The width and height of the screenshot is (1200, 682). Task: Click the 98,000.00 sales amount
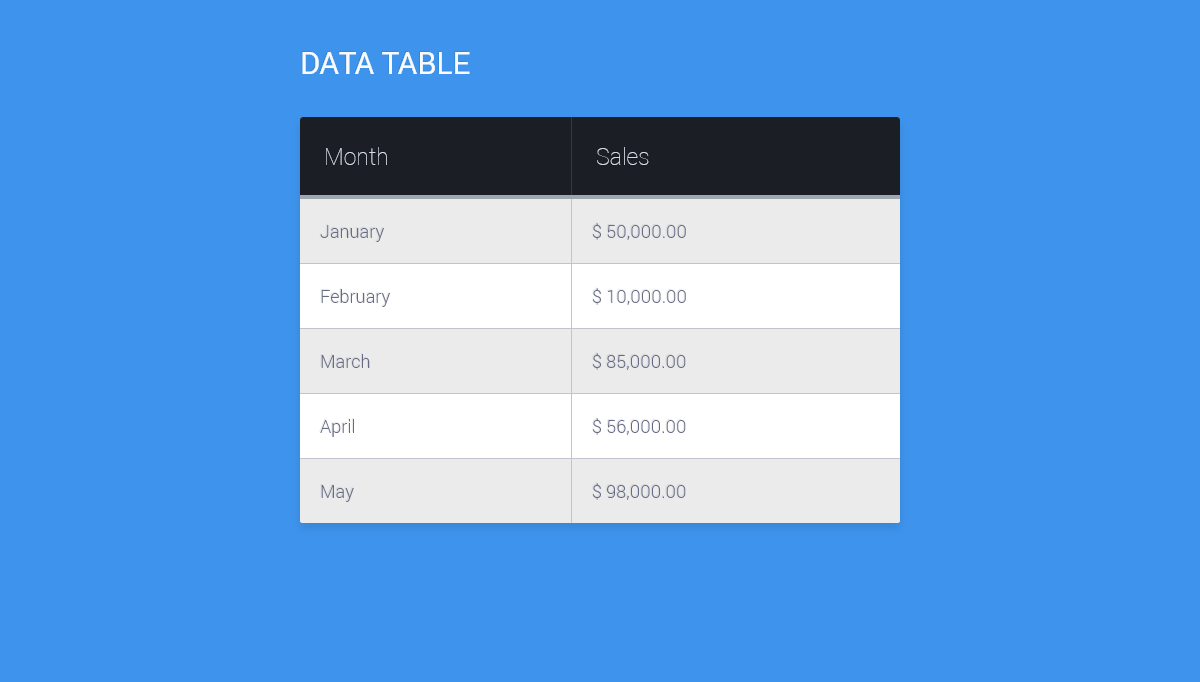click(x=646, y=492)
